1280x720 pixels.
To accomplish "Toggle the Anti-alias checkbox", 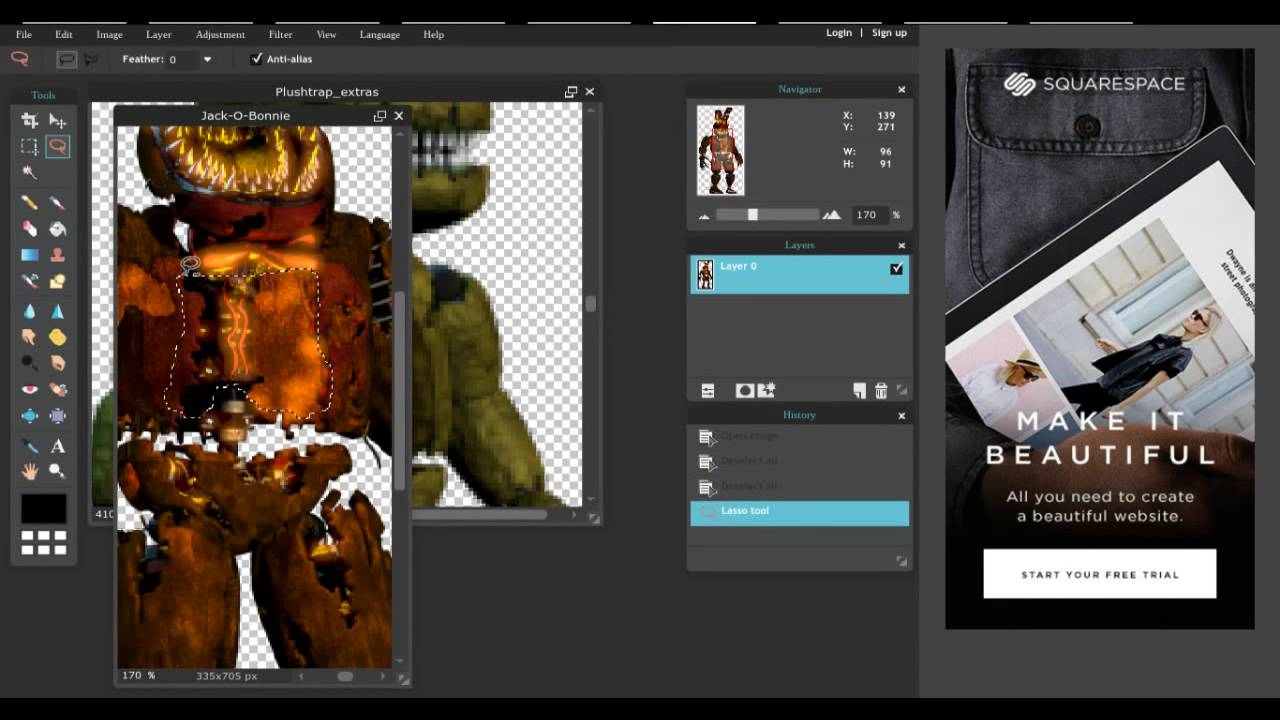I will tap(257, 59).
